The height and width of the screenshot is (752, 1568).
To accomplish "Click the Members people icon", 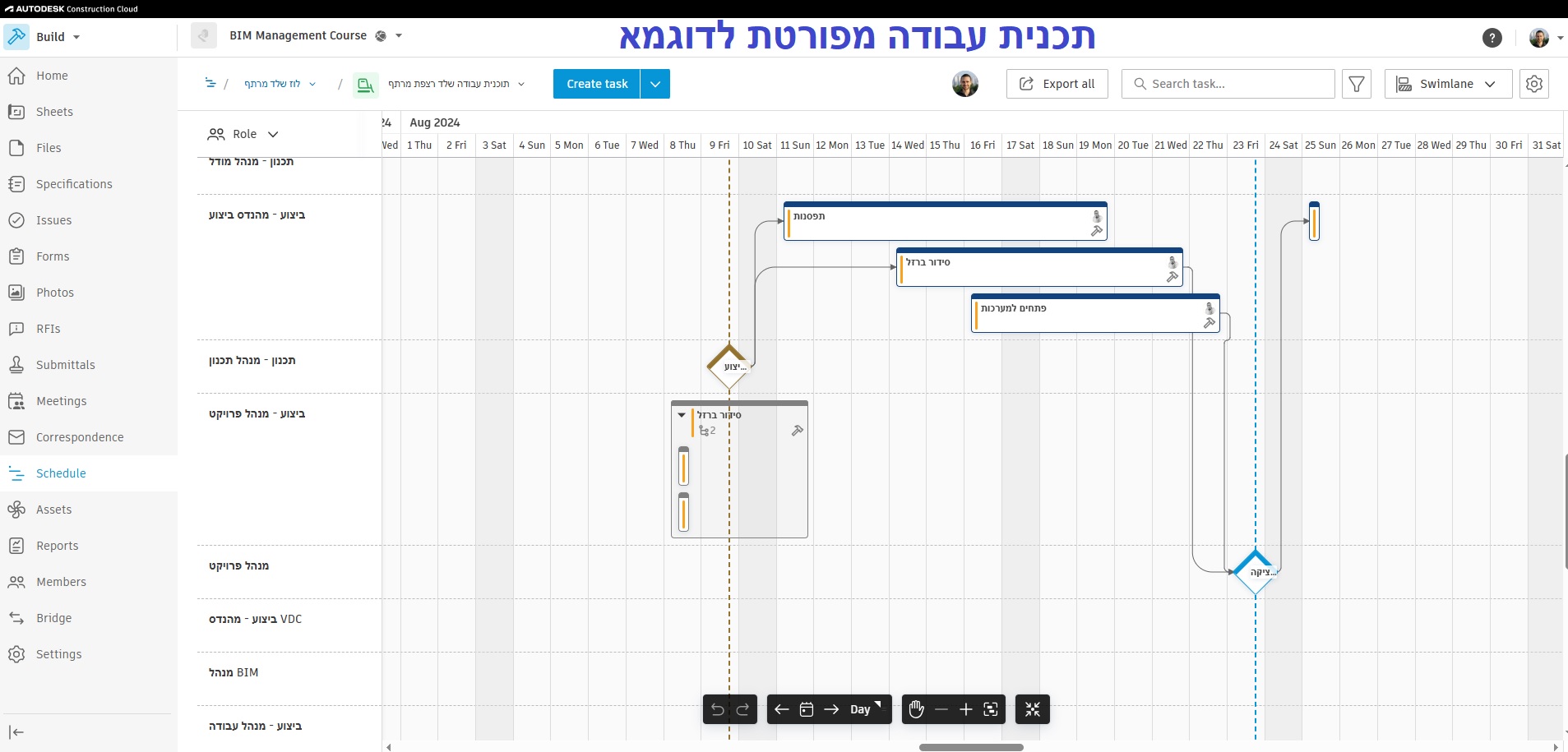I will pos(16,582).
